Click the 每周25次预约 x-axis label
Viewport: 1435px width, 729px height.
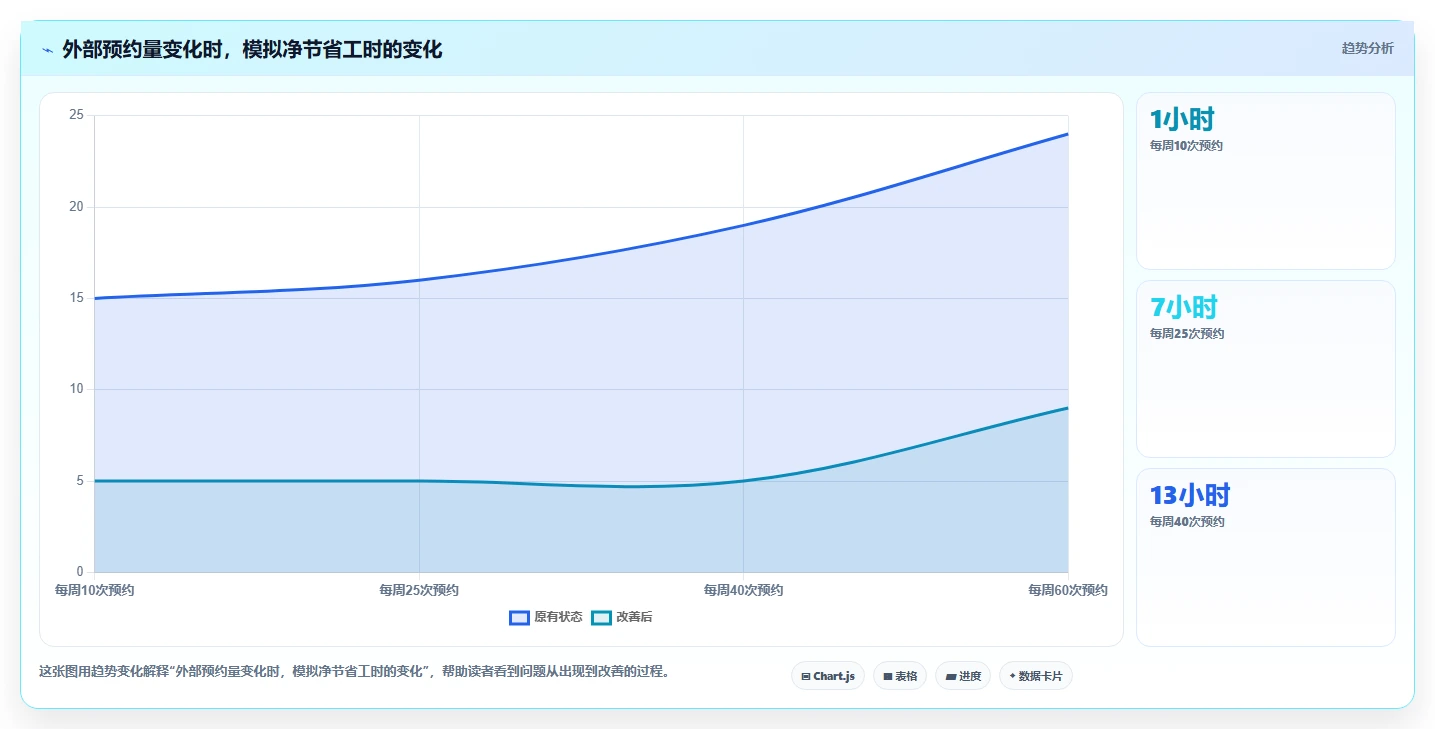pos(419,590)
